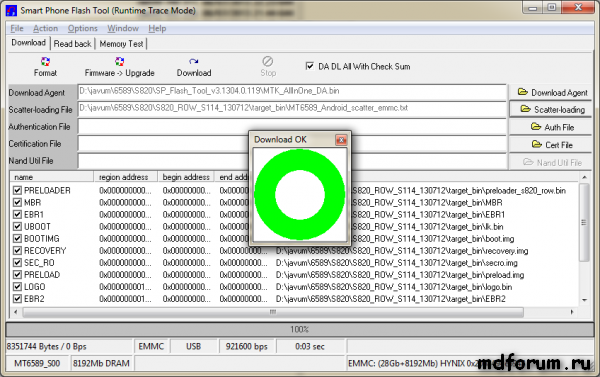Uncheck the SEC_RO partition checkbox
The height and width of the screenshot is (377, 600).
17,263
